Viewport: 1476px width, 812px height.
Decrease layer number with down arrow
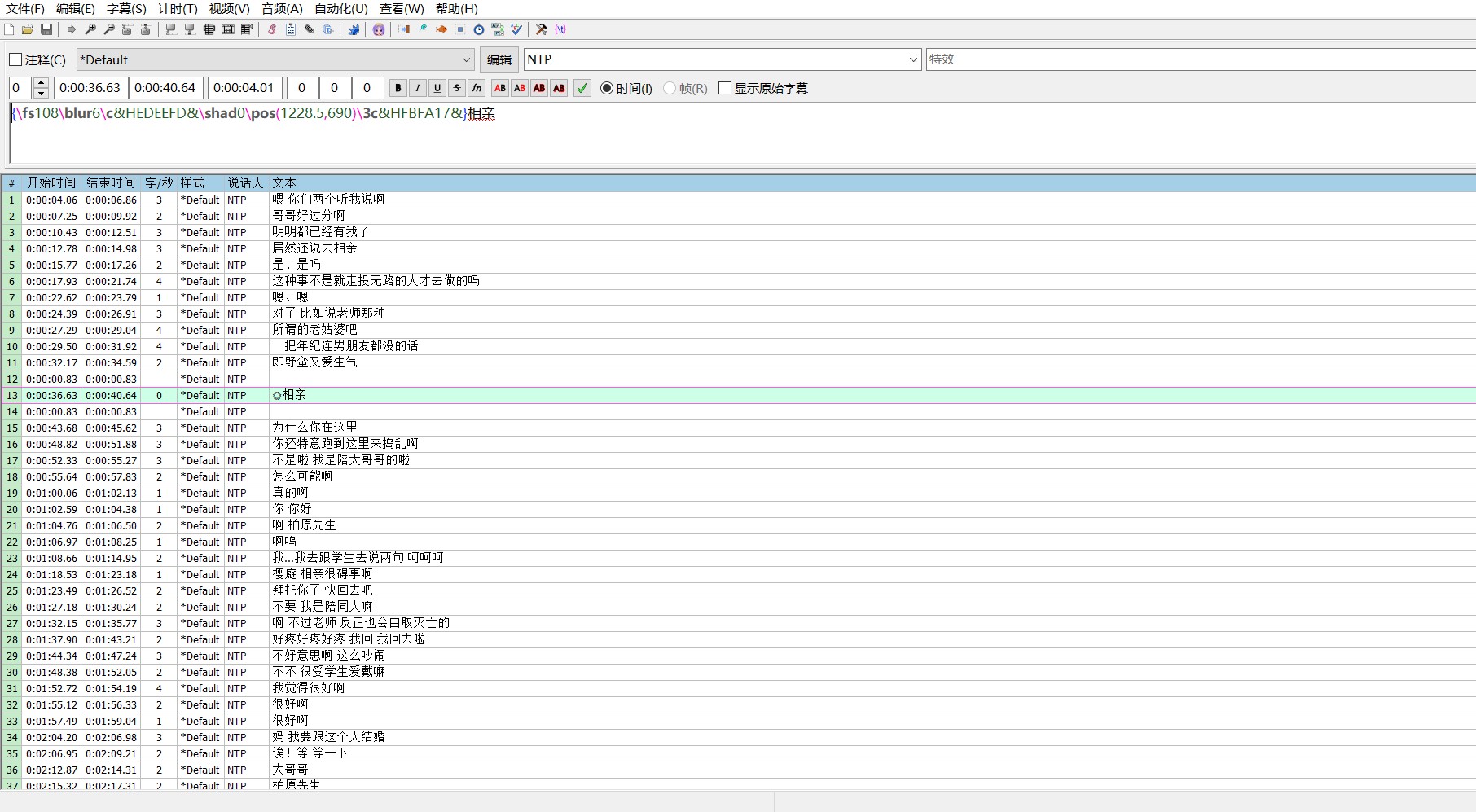point(42,93)
